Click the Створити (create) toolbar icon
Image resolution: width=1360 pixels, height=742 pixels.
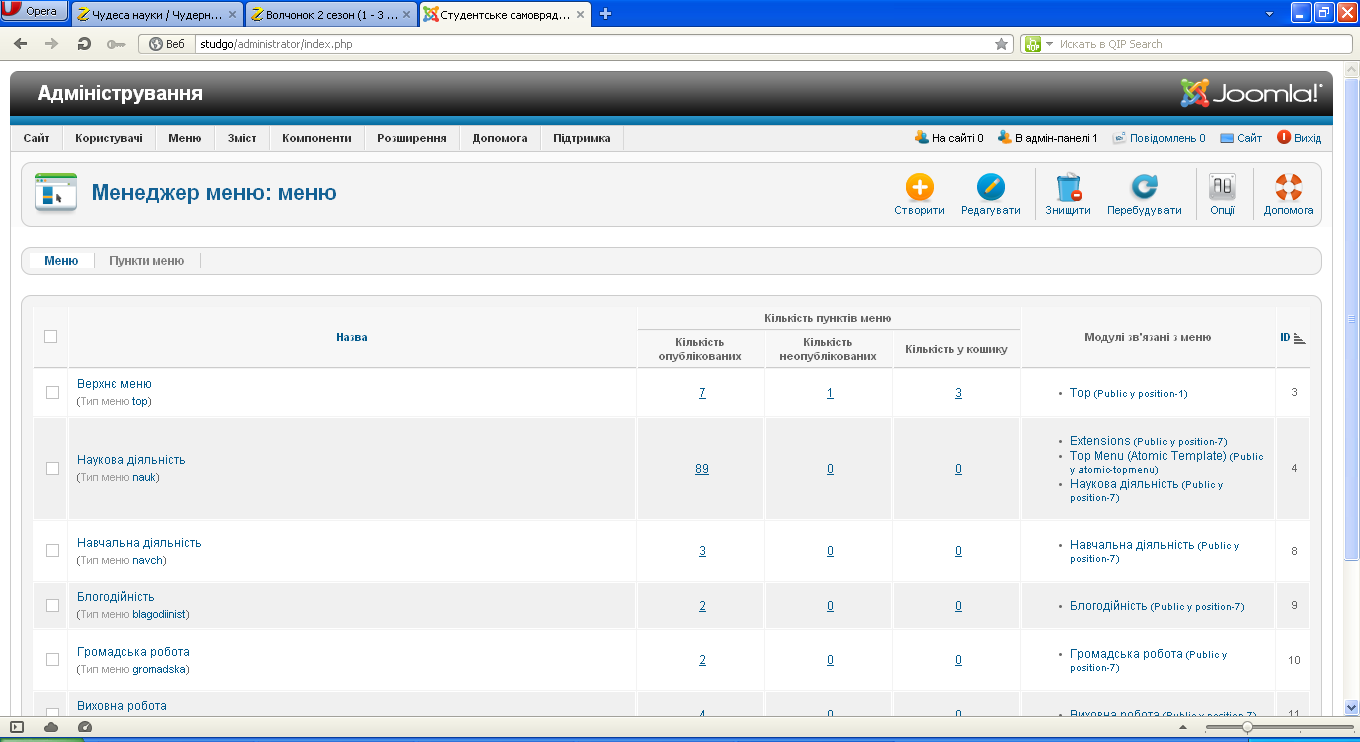[919, 187]
